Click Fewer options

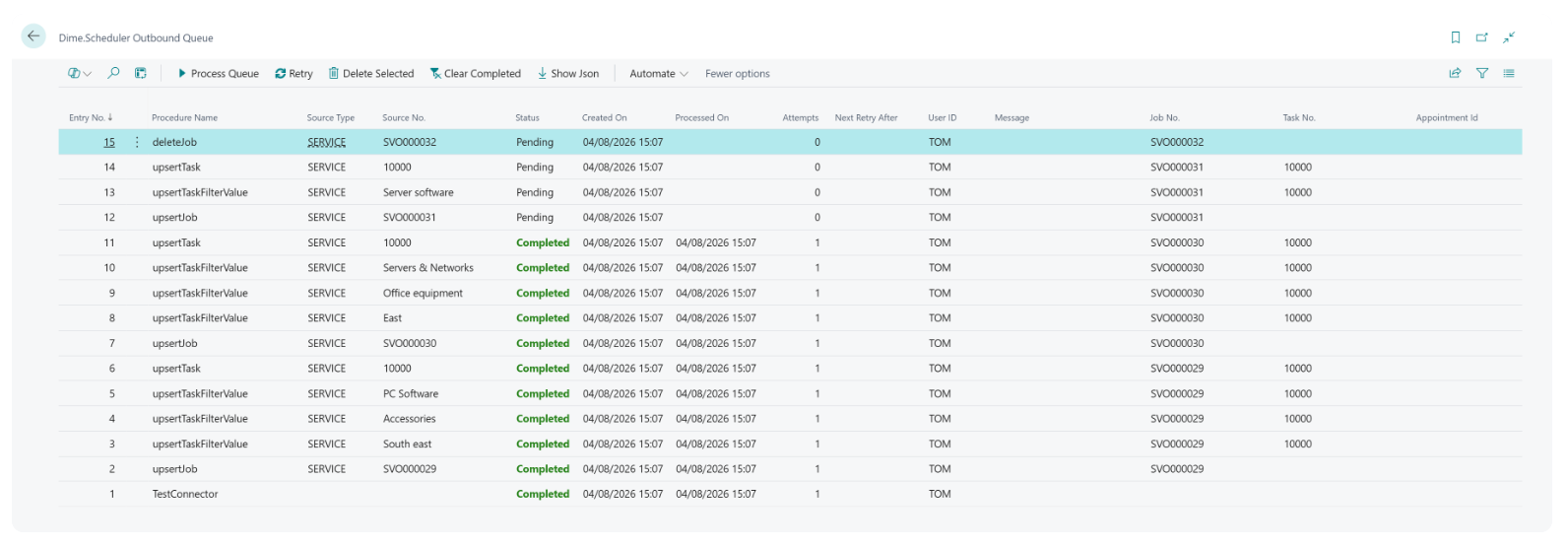click(x=738, y=73)
